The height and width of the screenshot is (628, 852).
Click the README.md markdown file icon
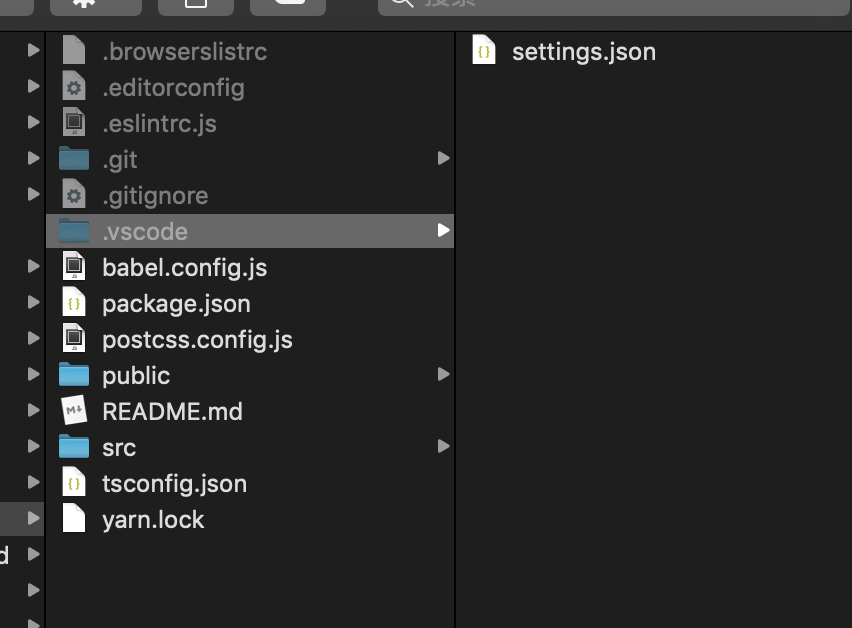click(x=74, y=412)
